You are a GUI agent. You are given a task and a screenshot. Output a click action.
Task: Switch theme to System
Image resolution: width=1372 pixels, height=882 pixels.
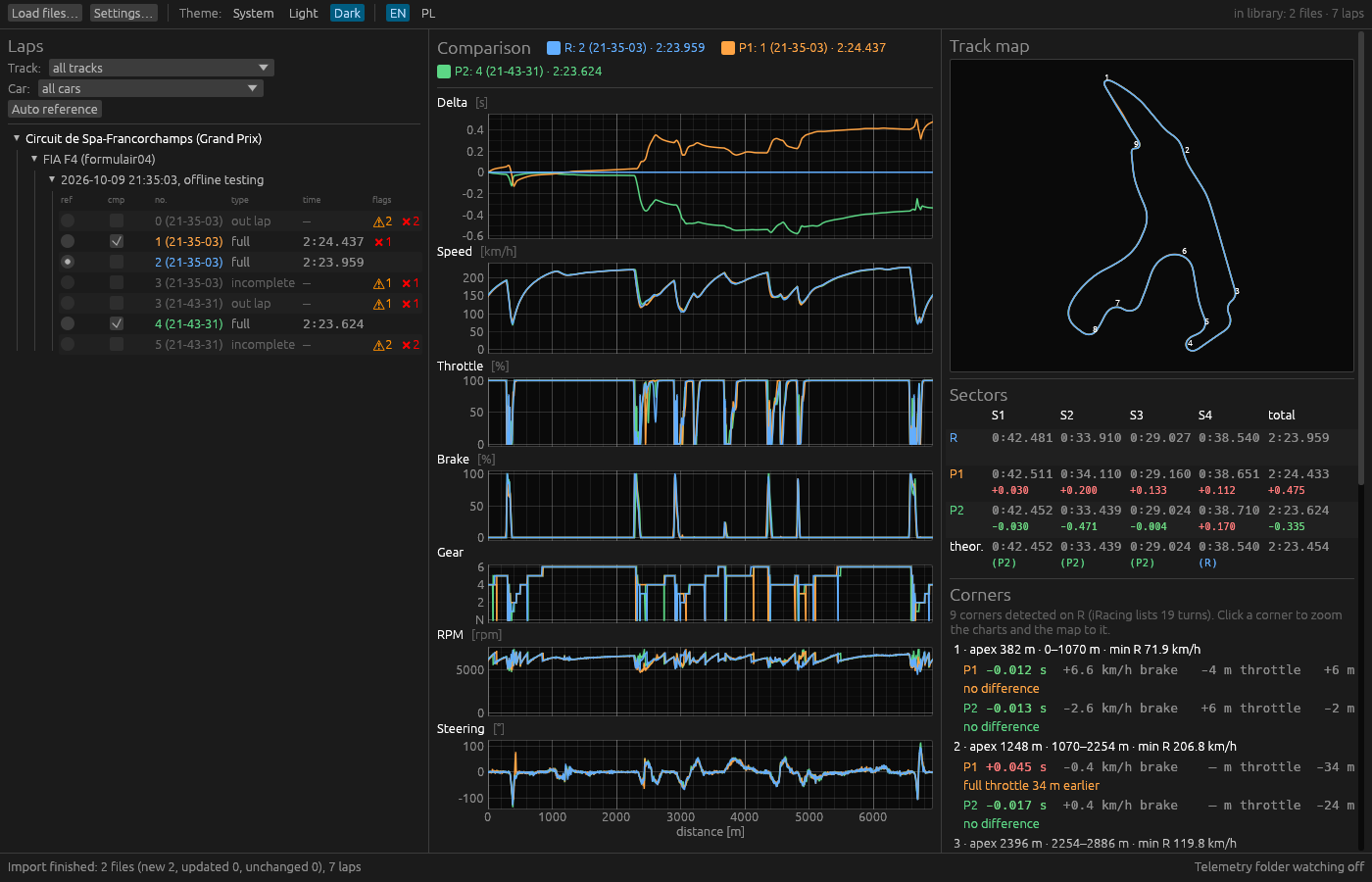[x=253, y=13]
